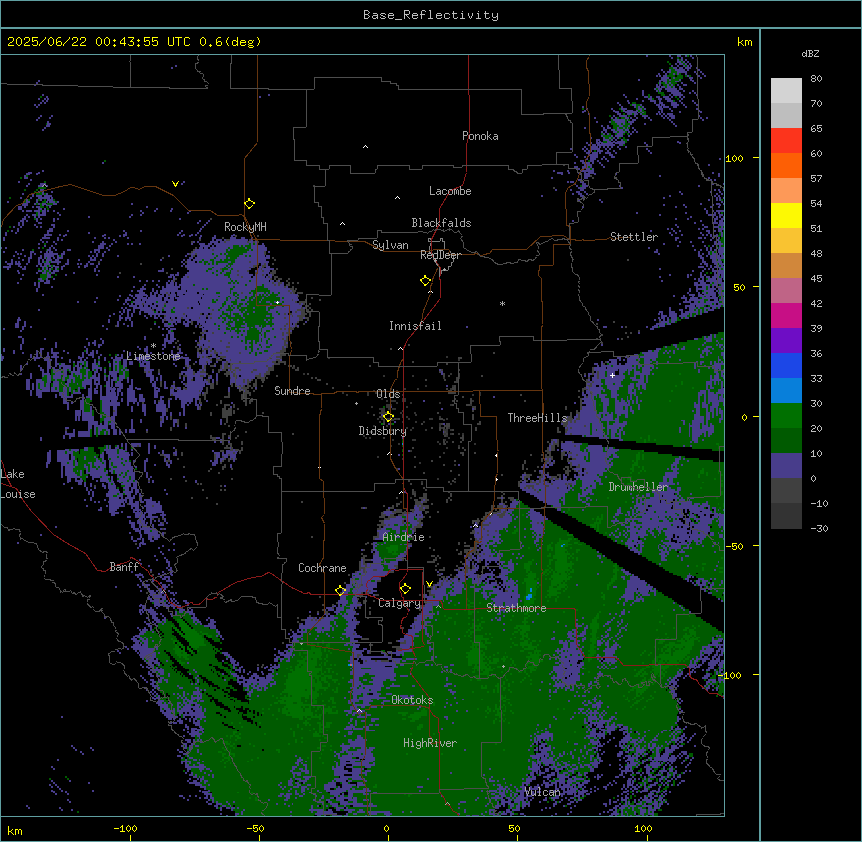Click the Olds label
This screenshot has width=862, height=842.
(388, 394)
